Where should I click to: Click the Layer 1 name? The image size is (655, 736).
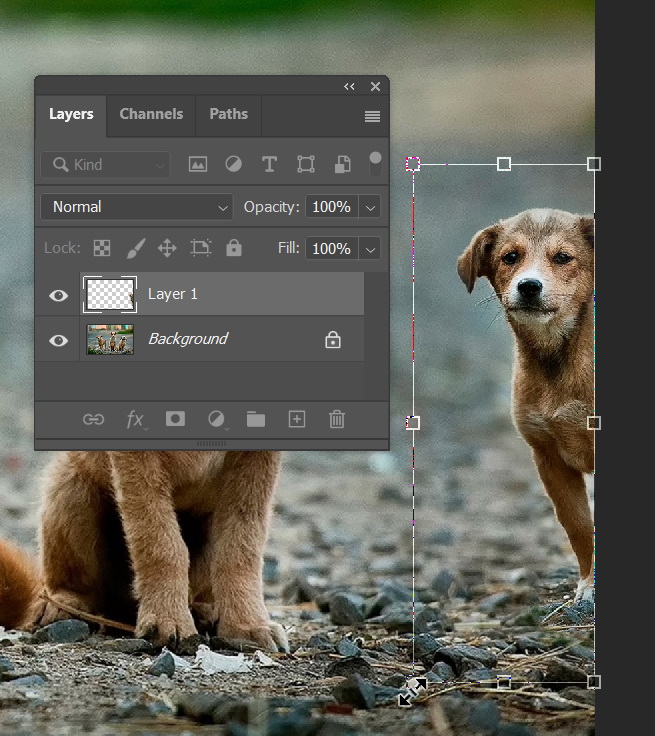(173, 294)
